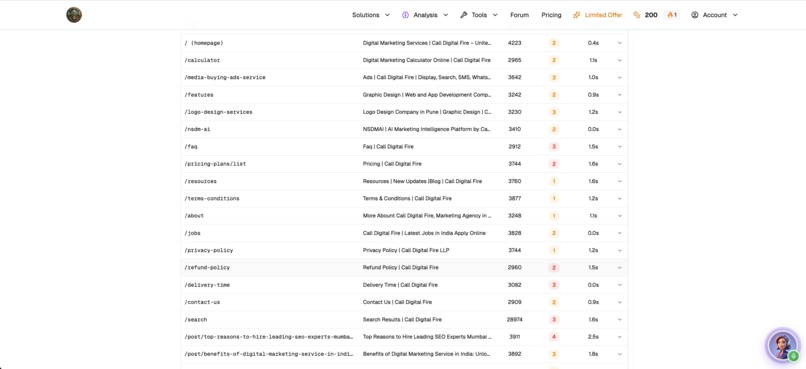
Task: Click the /nsdm-ai path
Action: click(197, 130)
